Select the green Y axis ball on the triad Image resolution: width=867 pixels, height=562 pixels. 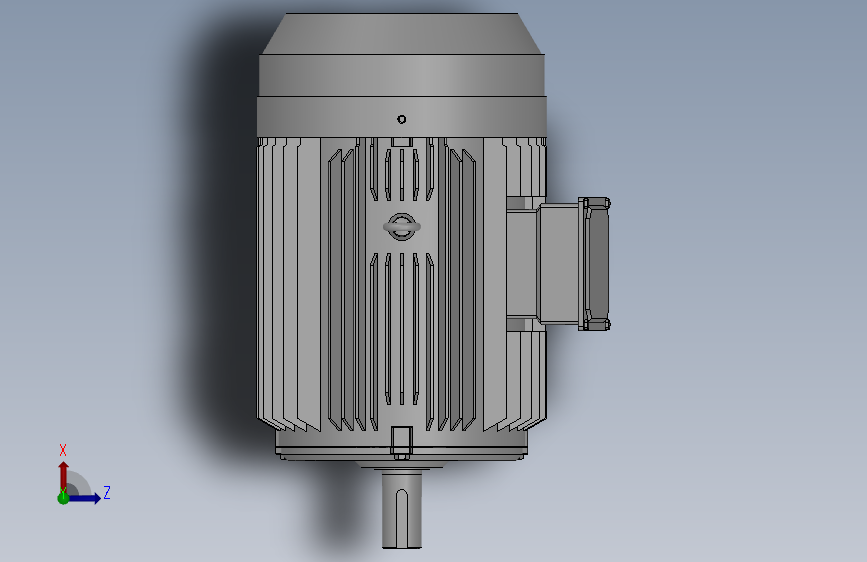[x=63, y=498]
